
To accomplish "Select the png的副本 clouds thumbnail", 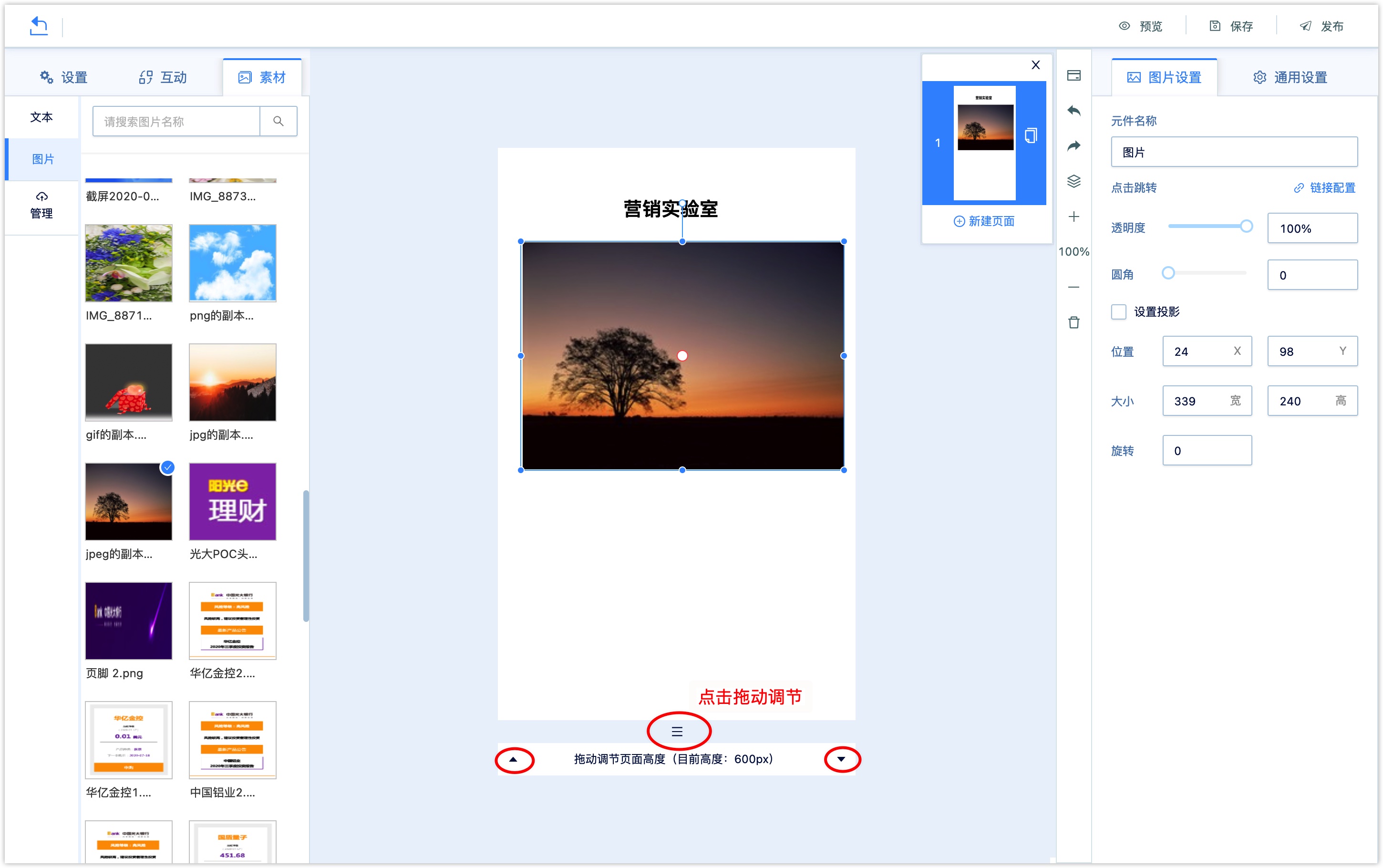I will (232, 263).
